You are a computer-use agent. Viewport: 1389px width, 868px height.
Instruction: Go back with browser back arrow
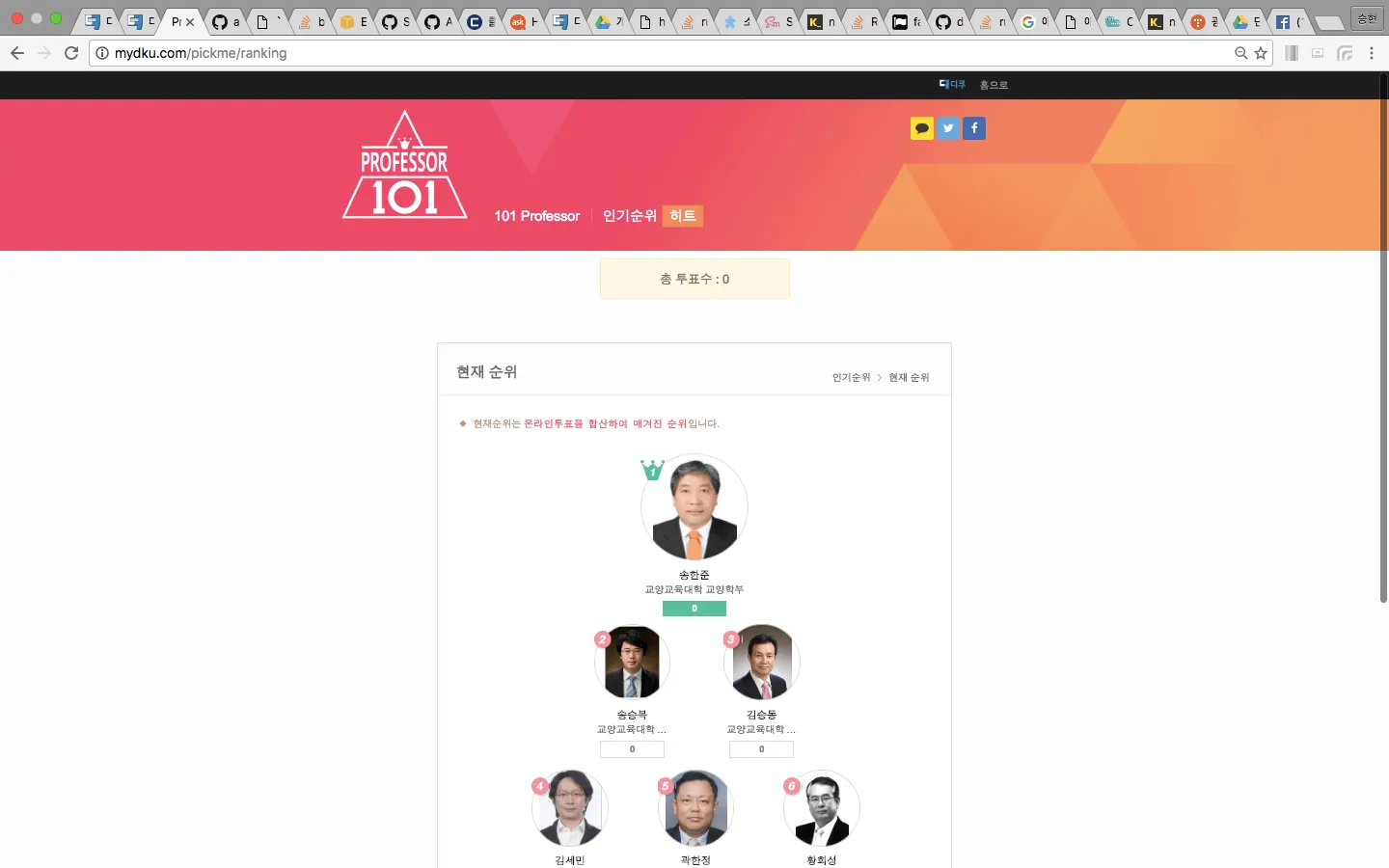(x=17, y=53)
